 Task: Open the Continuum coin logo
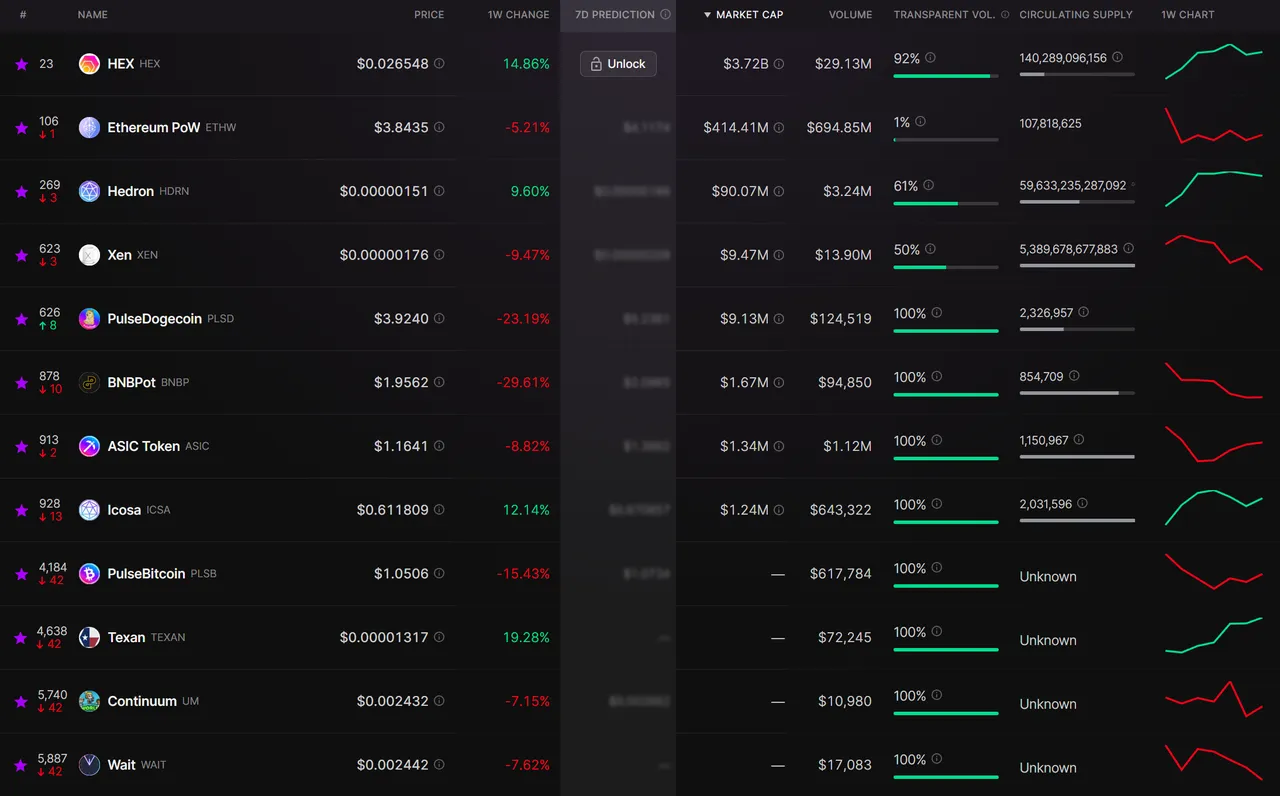click(x=89, y=701)
